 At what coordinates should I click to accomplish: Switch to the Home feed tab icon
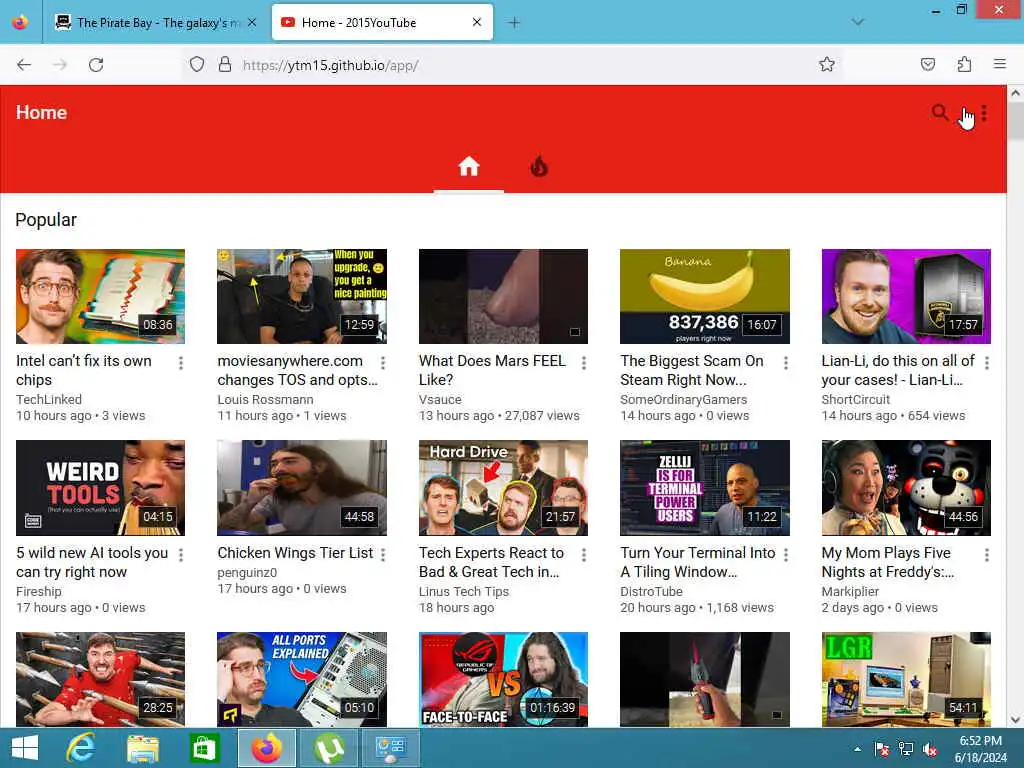468,167
